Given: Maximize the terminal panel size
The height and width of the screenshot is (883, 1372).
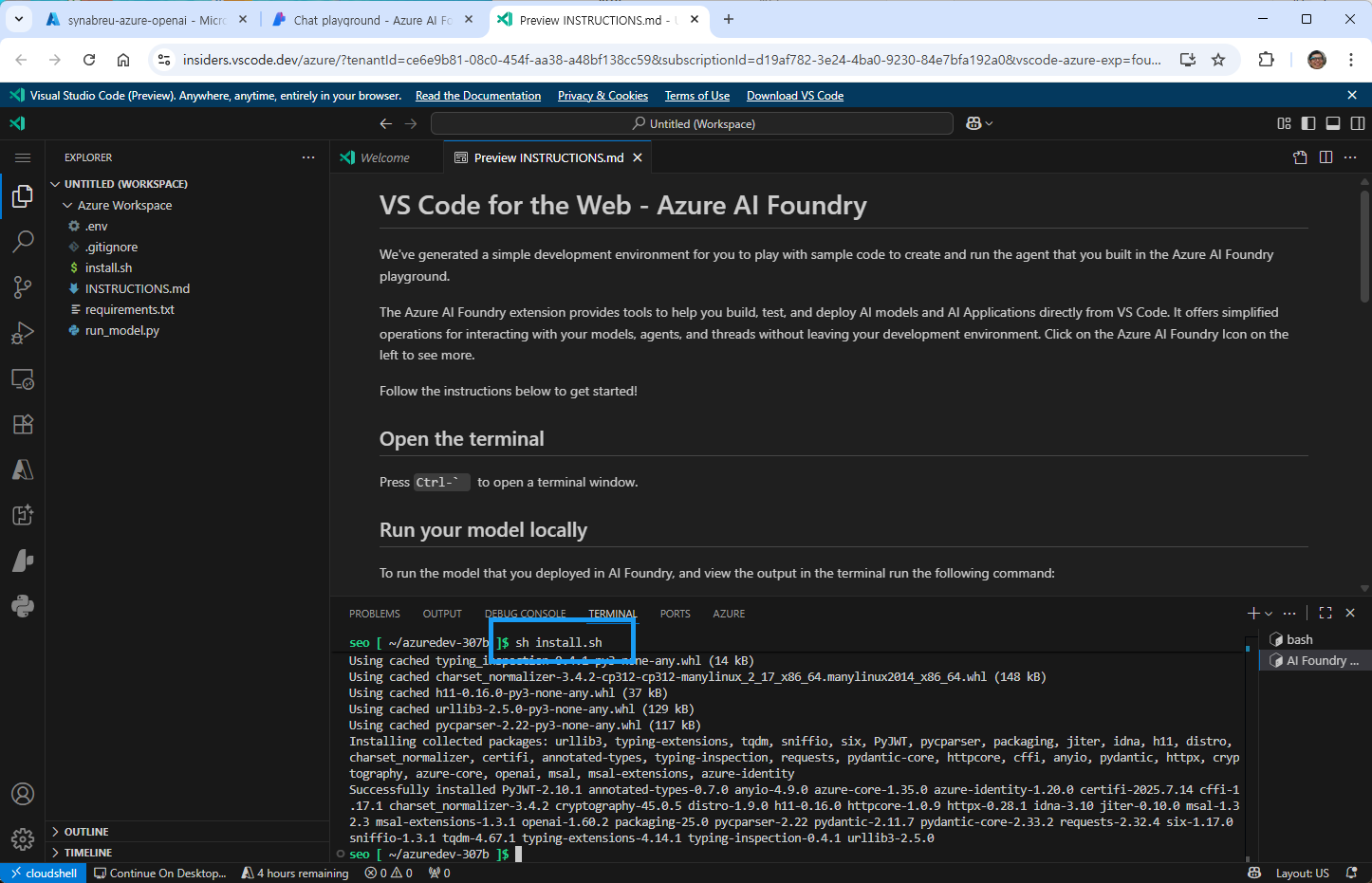Looking at the screenshot, I should click(x=1326, y=614).
